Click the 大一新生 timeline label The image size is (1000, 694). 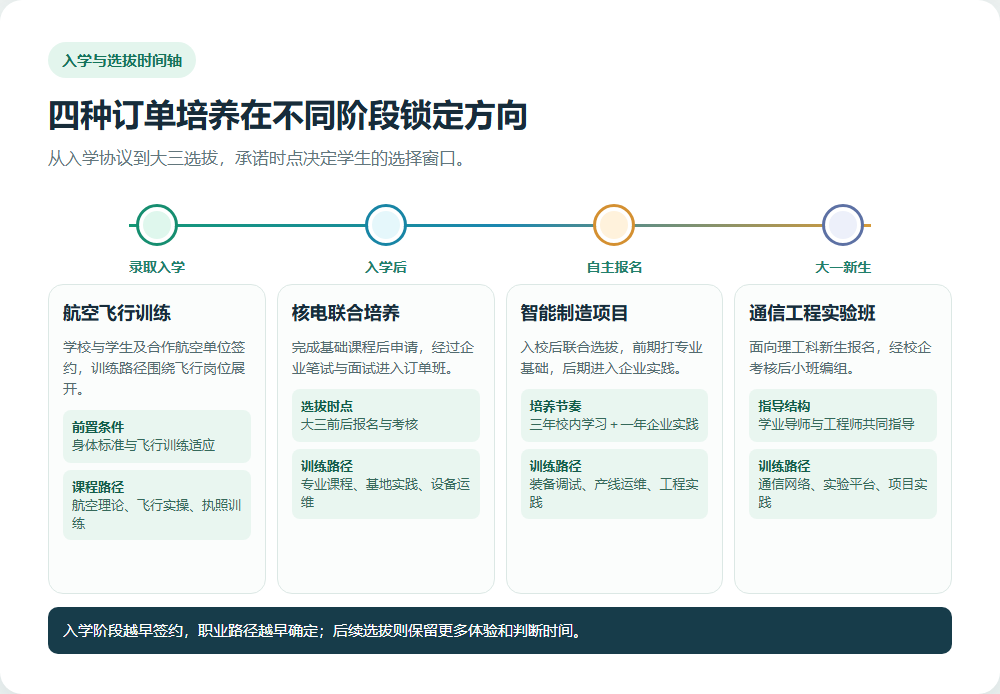843,267
